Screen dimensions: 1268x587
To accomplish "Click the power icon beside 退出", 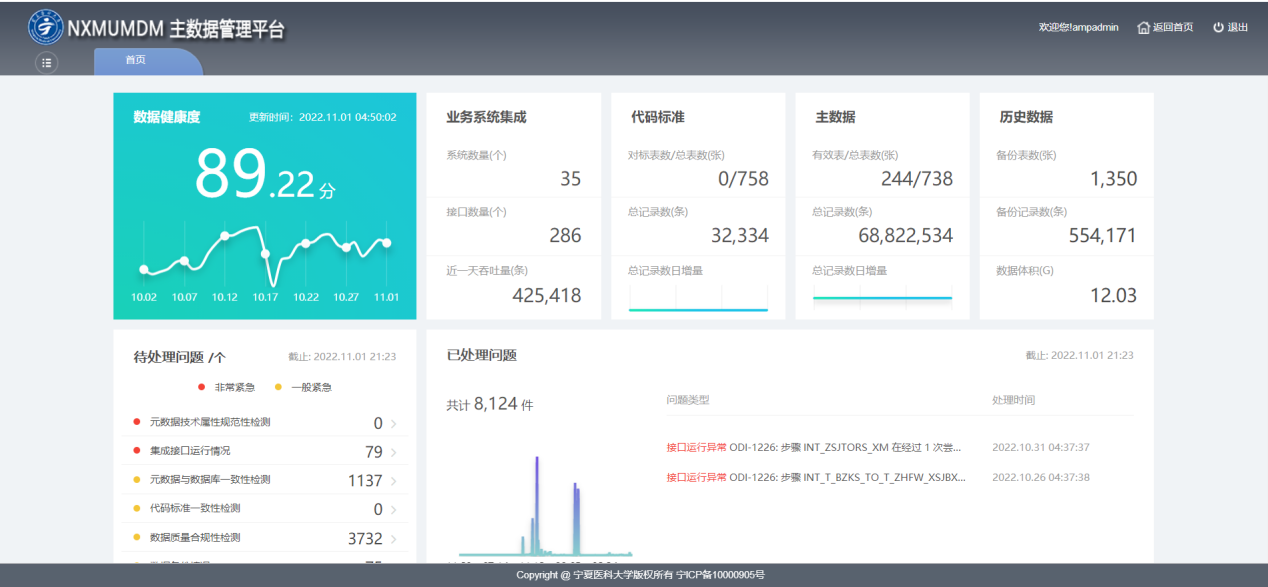I will point(1218,27).
